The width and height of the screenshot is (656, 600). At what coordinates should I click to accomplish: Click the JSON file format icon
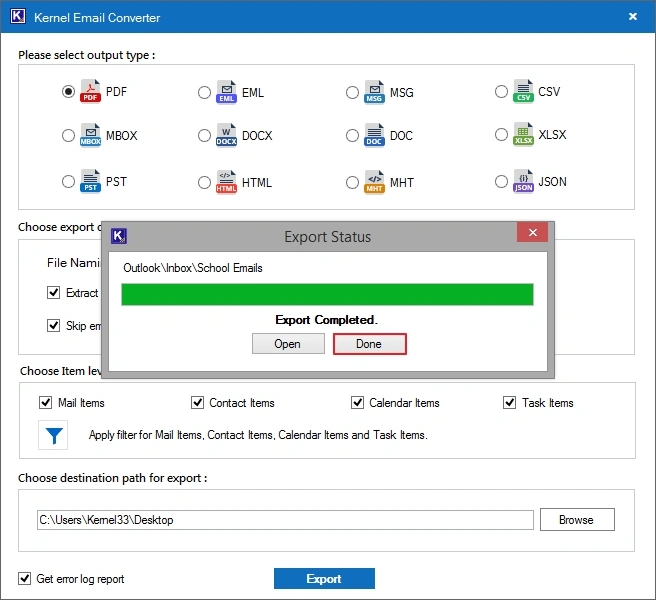[x=523, y=181]
